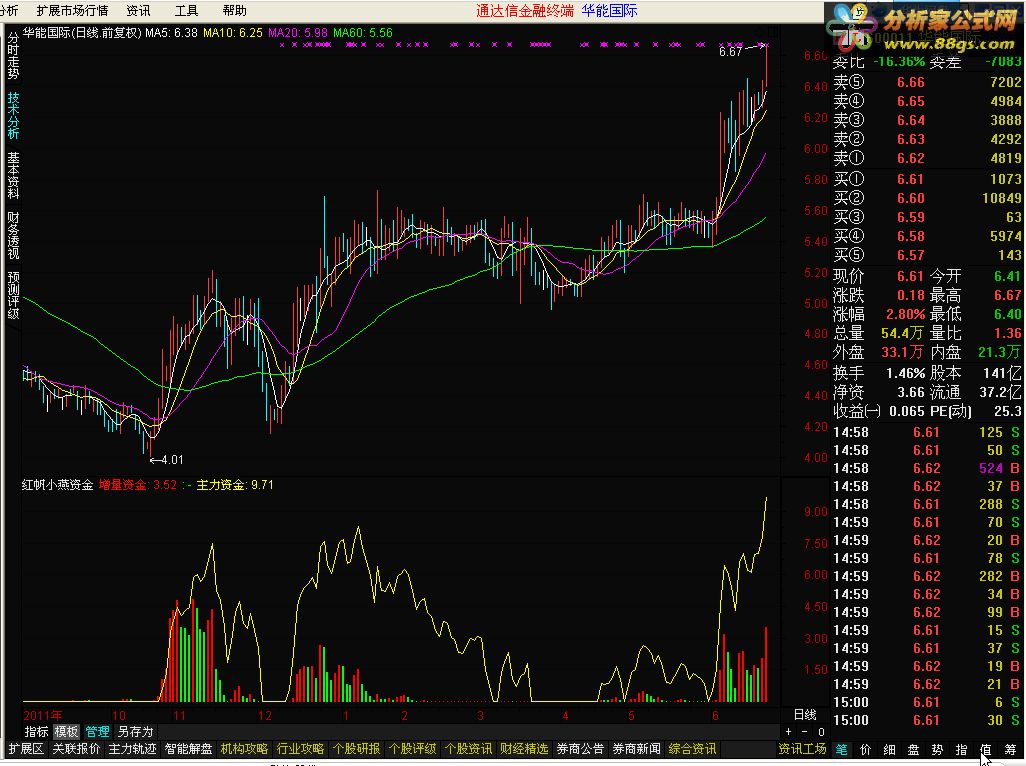Image resolution: width=1026 pixels, height=766 pixels.
Task: Select the 盘 tab in quote panel
Action: [x=913, y=750]
